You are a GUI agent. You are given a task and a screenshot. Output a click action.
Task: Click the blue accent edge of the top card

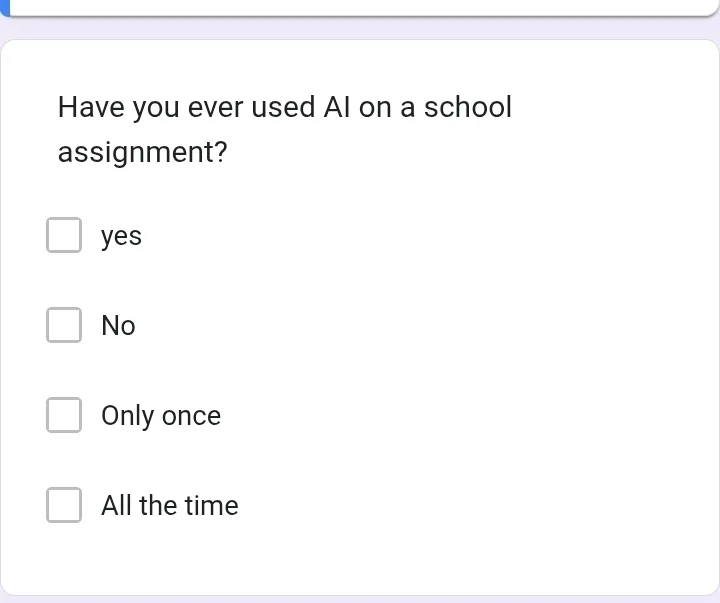tap(4, 5)
